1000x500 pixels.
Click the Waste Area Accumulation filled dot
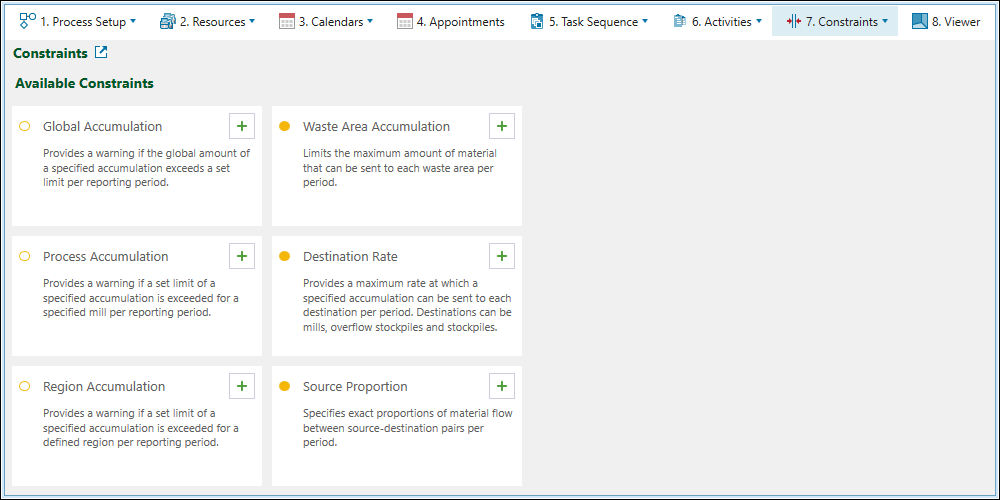point(285,126)
